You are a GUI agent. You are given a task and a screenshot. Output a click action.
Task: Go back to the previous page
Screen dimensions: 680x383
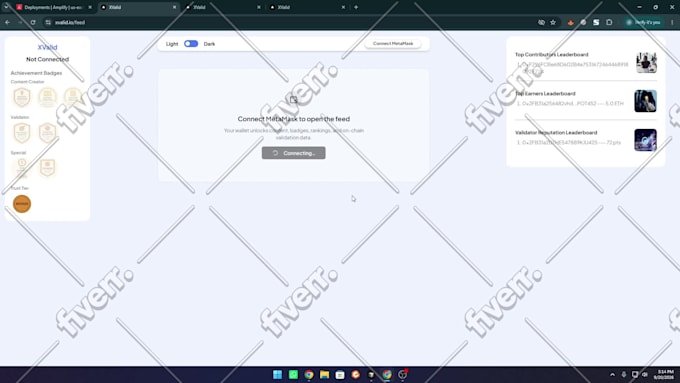(8, 22)
